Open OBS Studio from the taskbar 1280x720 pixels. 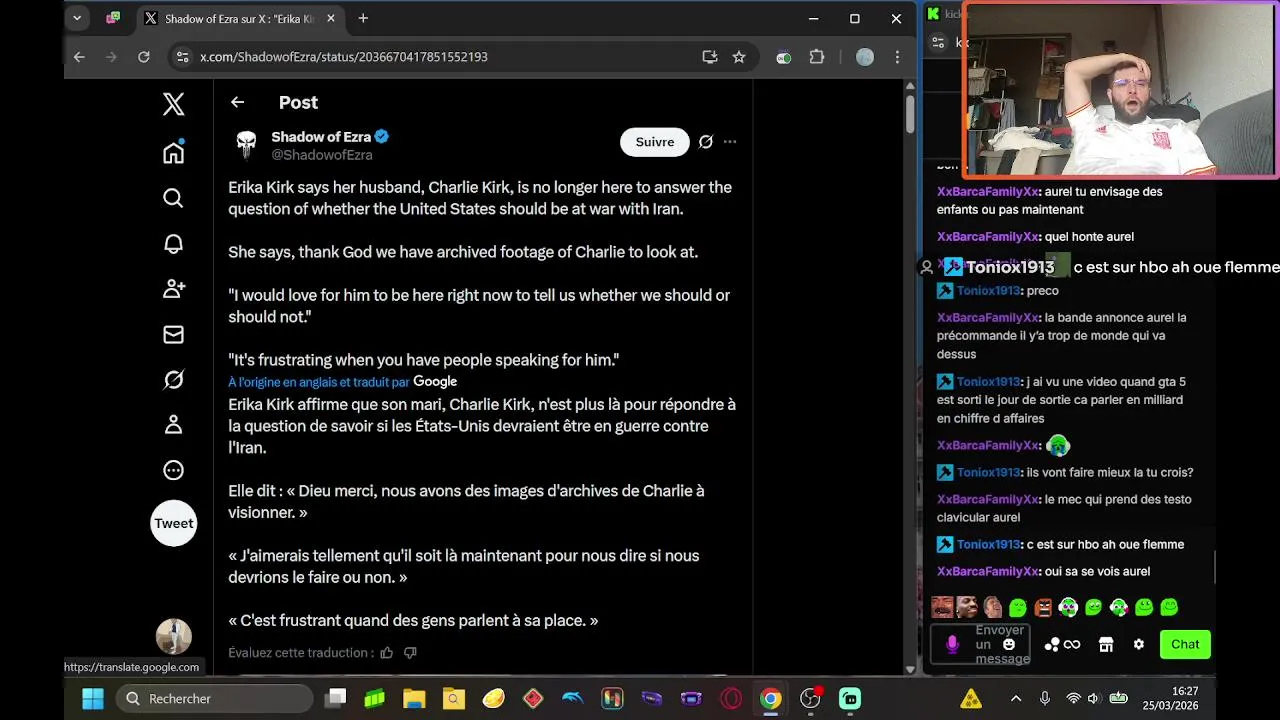pos(809,698)
